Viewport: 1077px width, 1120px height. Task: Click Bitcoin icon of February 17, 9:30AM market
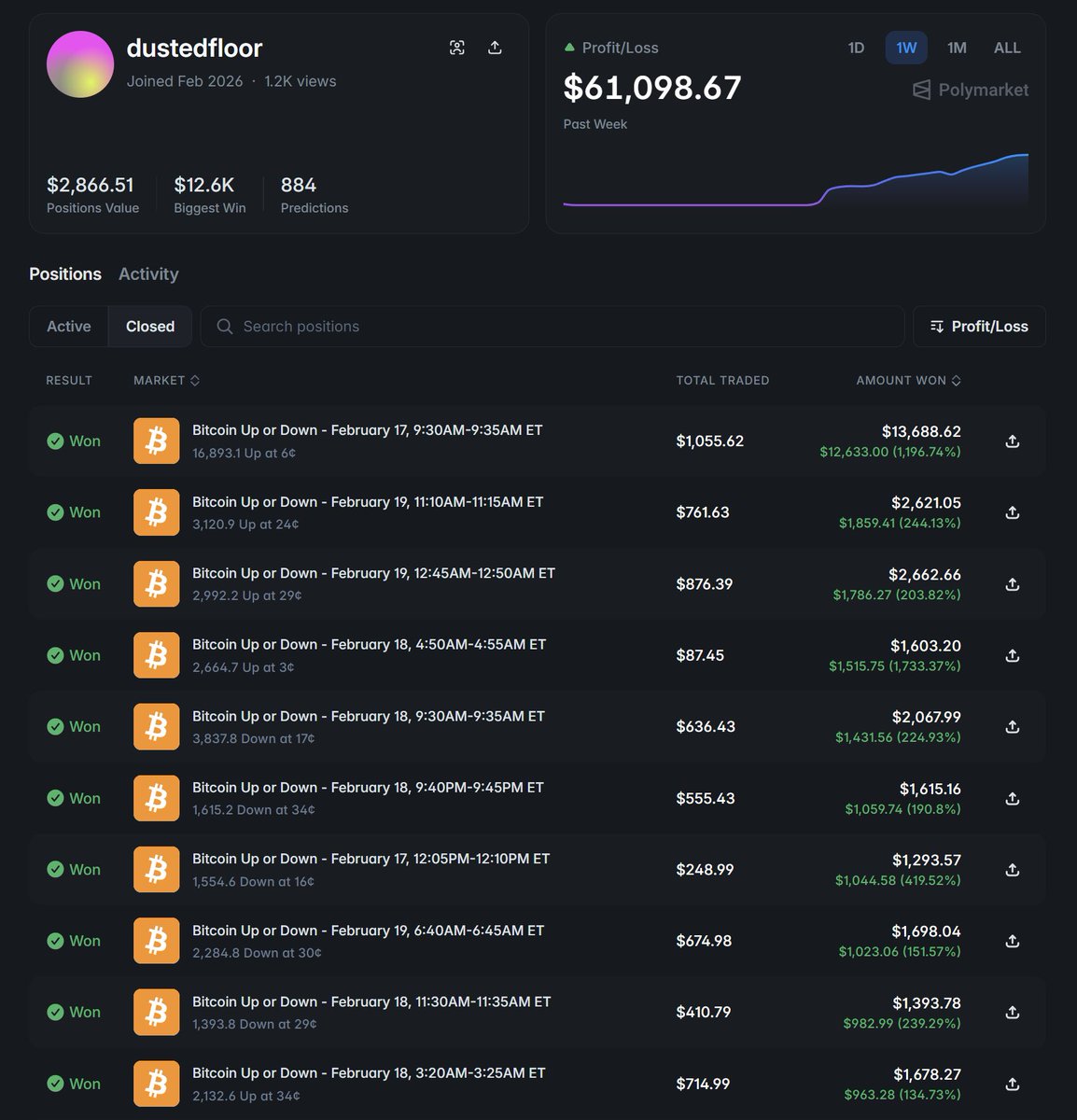156,441
